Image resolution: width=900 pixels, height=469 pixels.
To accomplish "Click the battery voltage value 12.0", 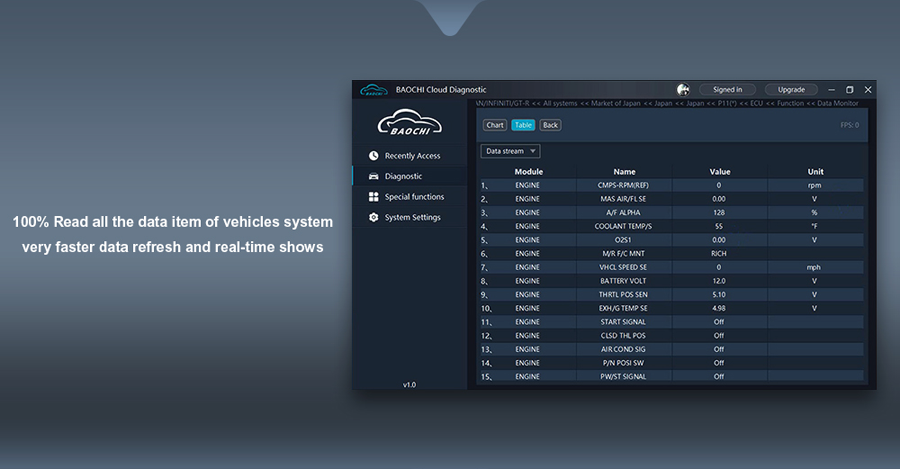I will point(719,281).
